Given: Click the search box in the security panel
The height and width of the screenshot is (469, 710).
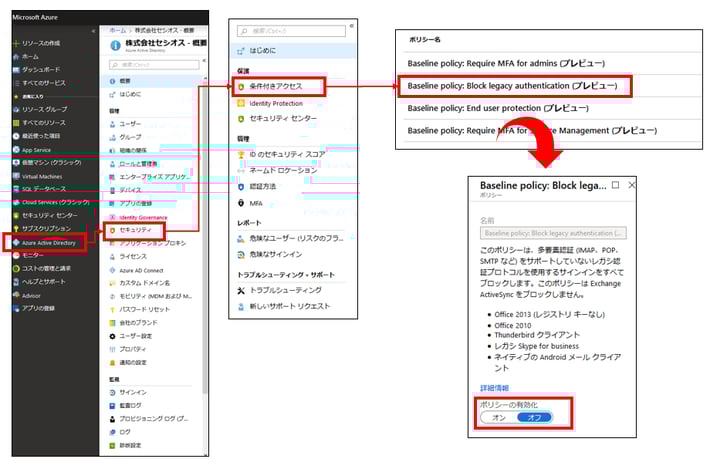Looking at the screenshot, I should (291, 31).
